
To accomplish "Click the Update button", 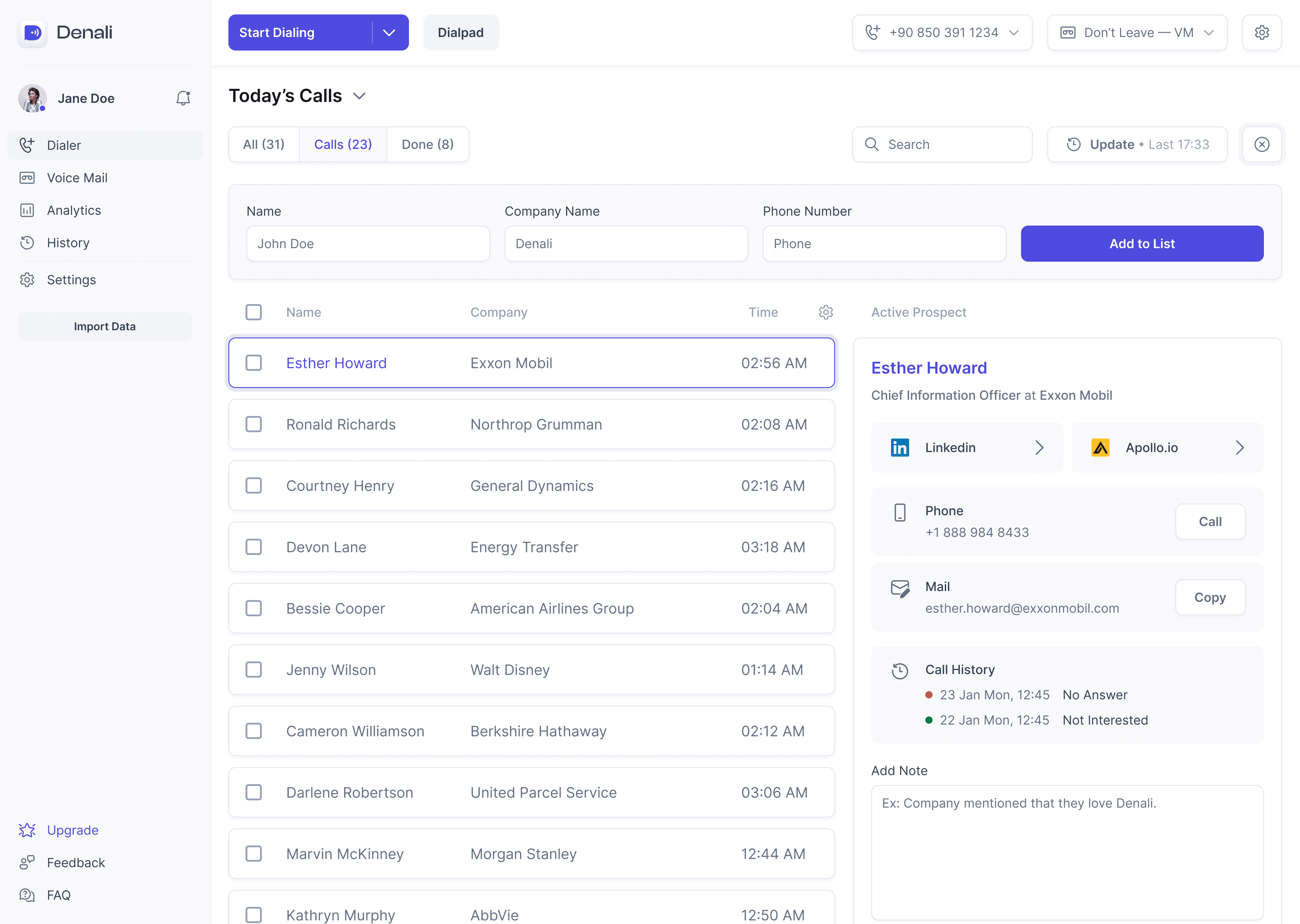I will (1137, 144).
